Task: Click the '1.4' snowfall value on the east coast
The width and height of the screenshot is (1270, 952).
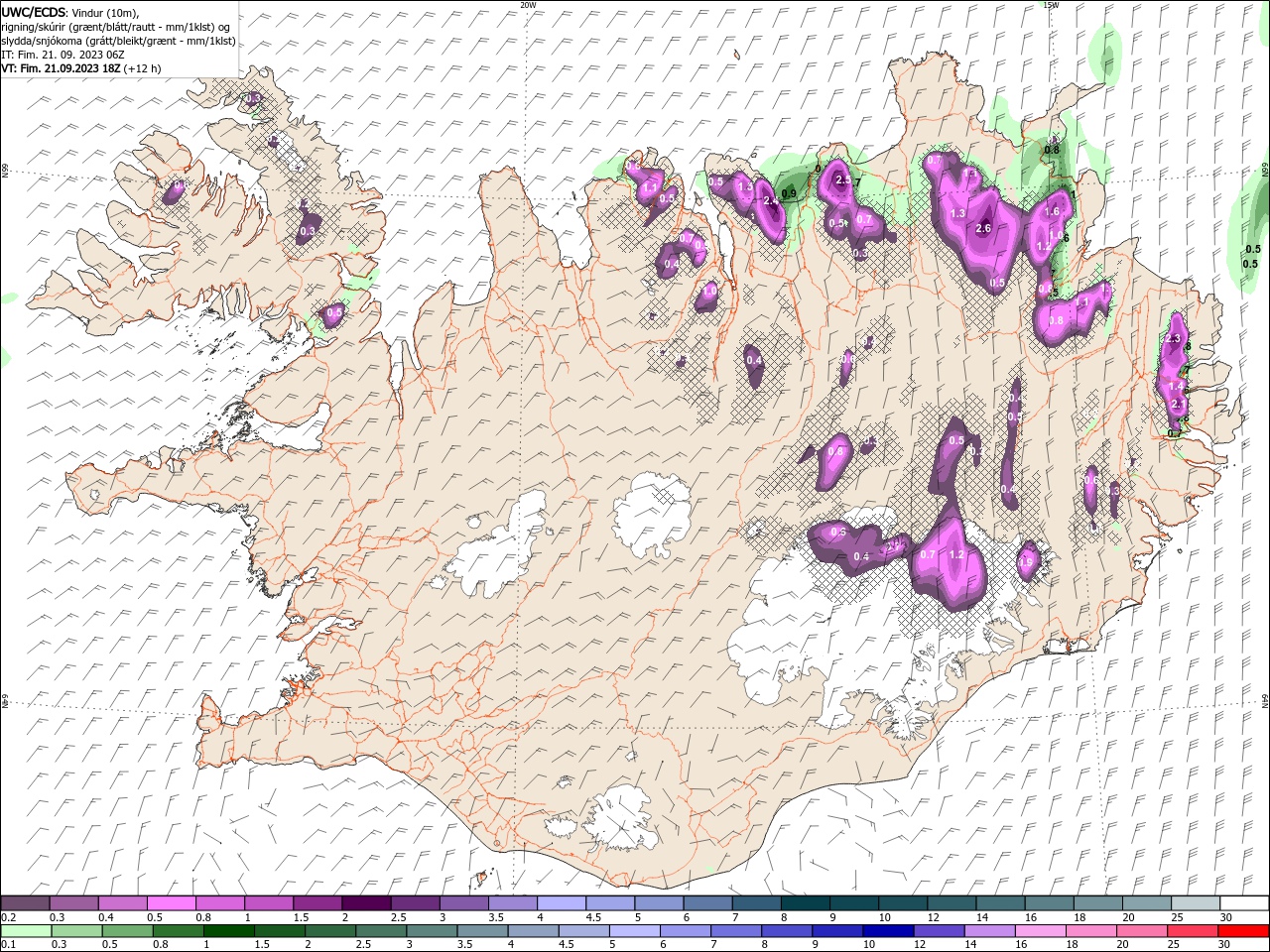Action: click(1176, 386)
